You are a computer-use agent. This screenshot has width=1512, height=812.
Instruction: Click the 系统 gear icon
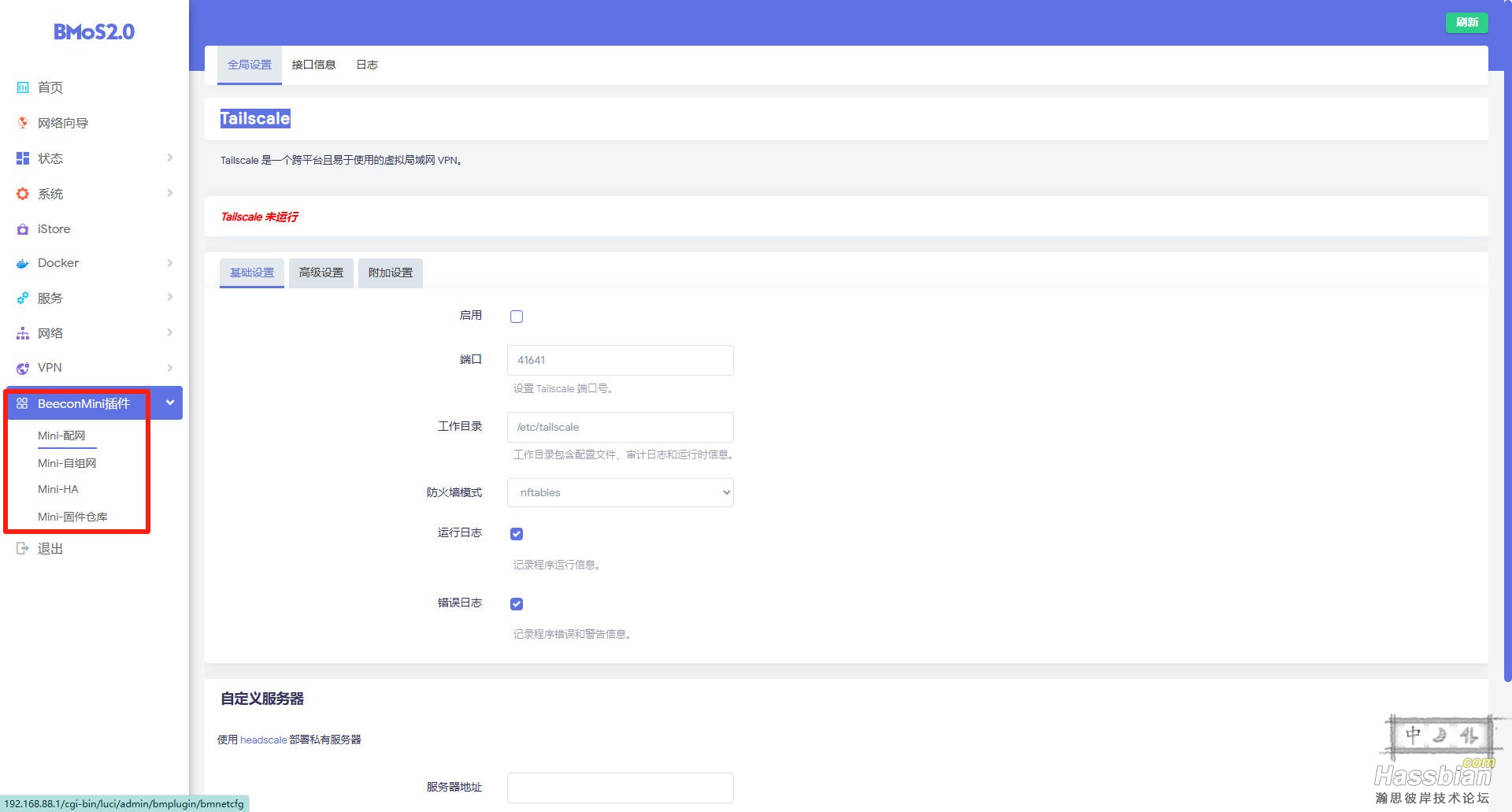click(23, 194)
